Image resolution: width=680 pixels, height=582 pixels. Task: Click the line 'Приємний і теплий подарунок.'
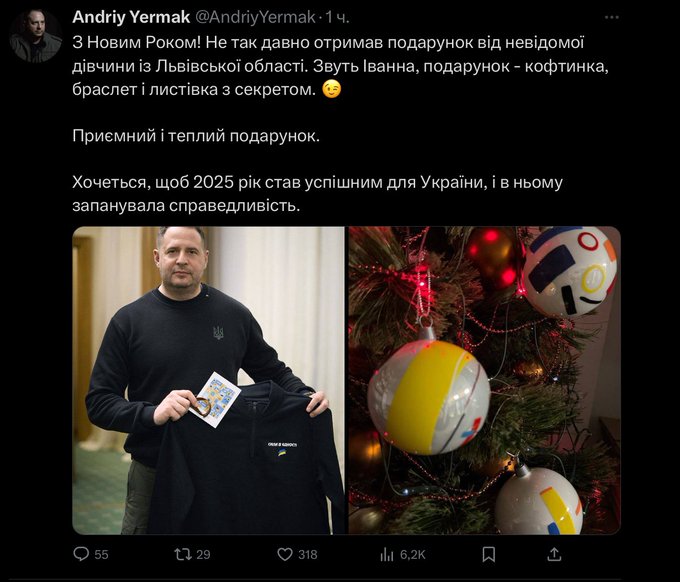[x=196, y=136]
